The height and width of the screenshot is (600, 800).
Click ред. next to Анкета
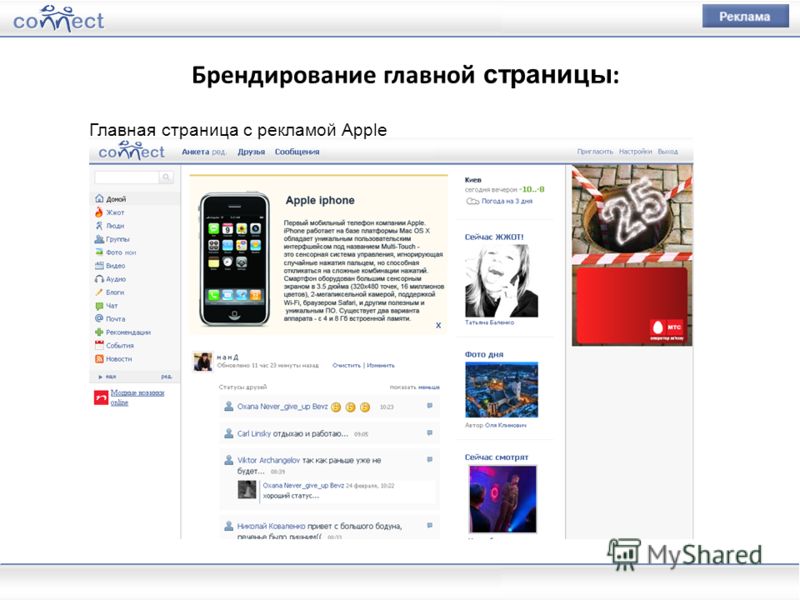coord(219,152)
